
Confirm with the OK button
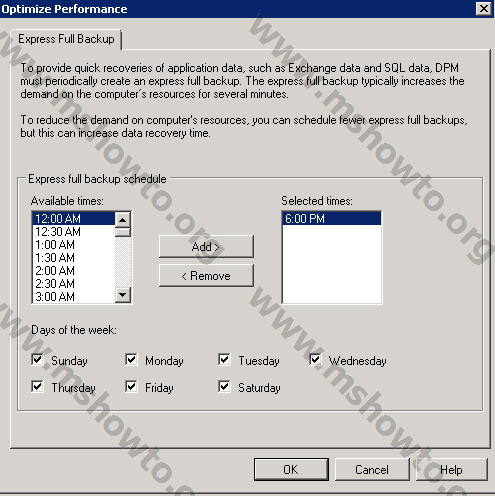(291, 469)
